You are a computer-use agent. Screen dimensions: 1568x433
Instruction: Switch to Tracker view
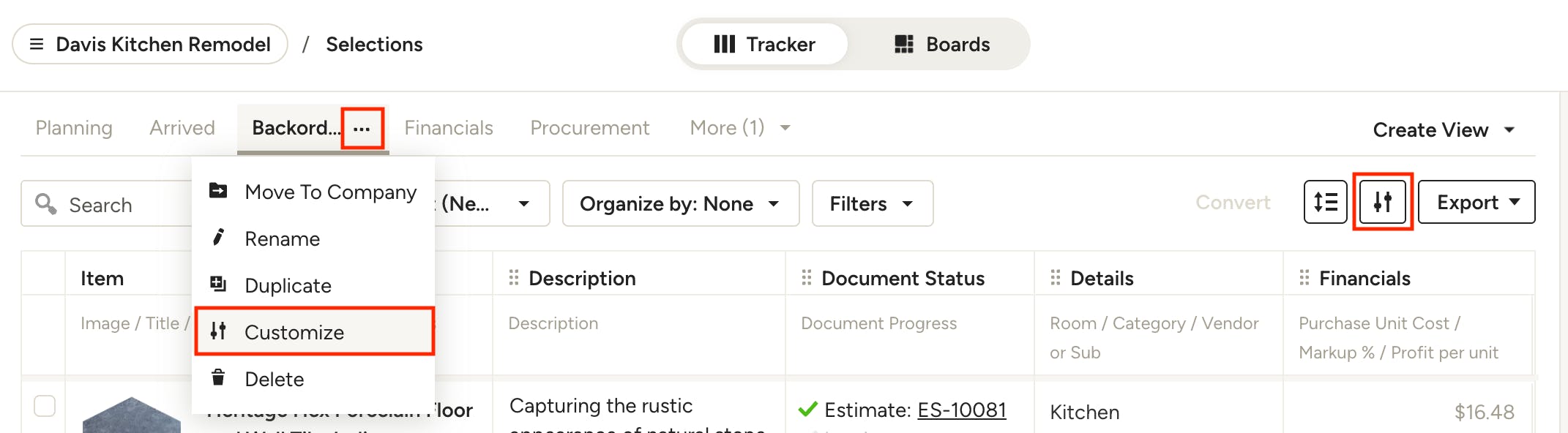[764, 45]
